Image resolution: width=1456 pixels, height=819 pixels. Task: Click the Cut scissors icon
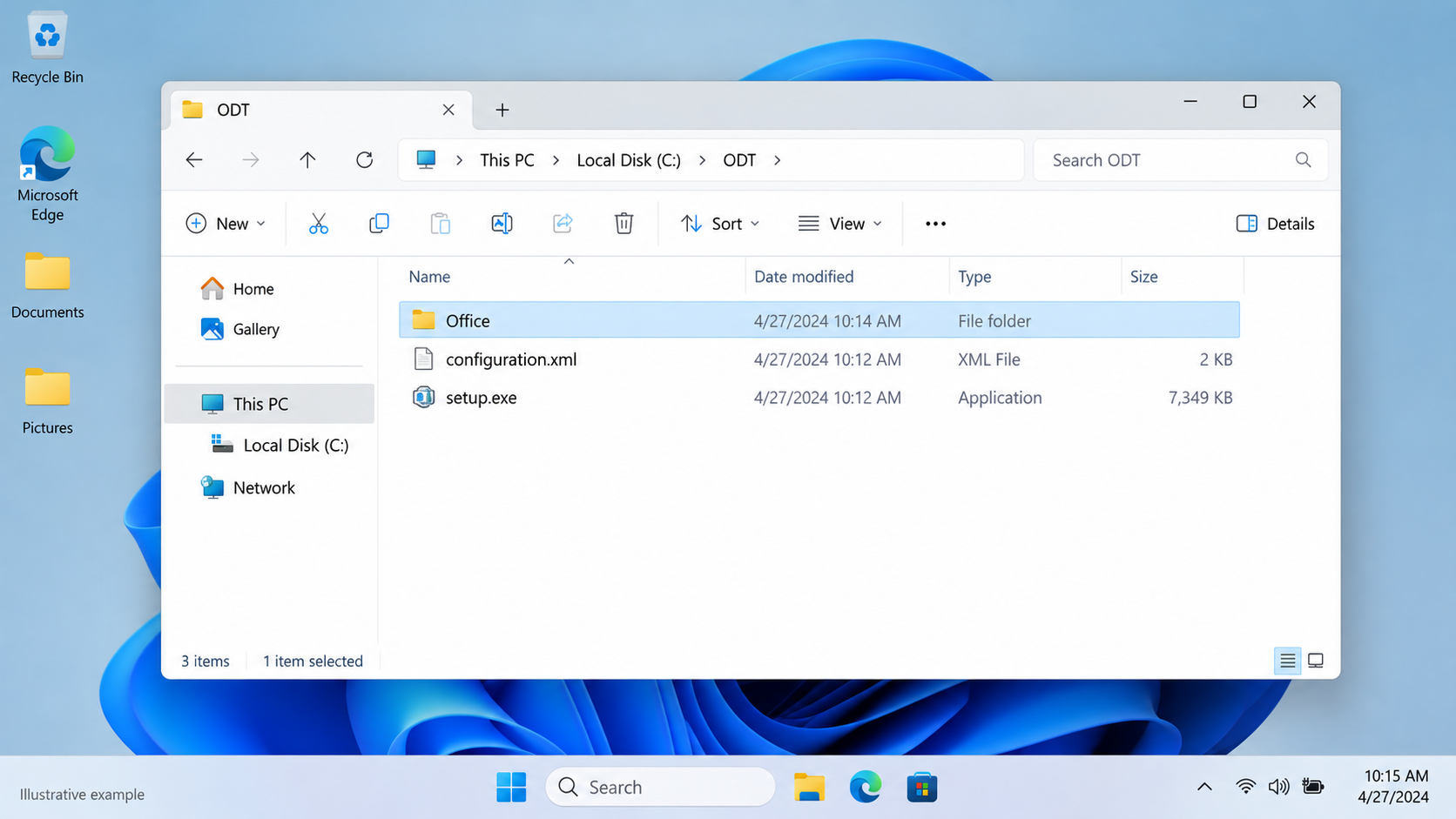(319, 224)
